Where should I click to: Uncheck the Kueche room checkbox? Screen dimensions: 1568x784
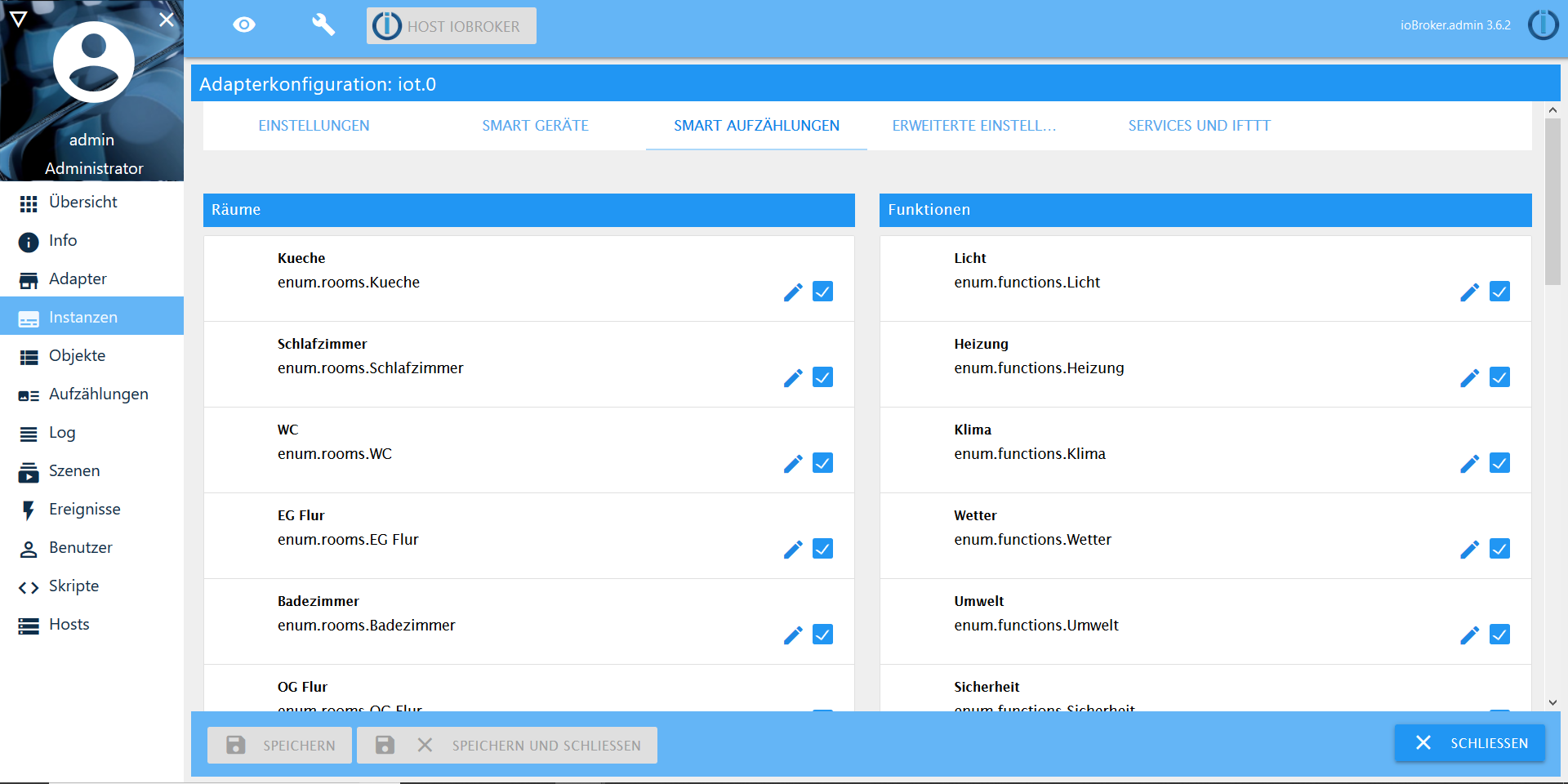pos(823,292)
